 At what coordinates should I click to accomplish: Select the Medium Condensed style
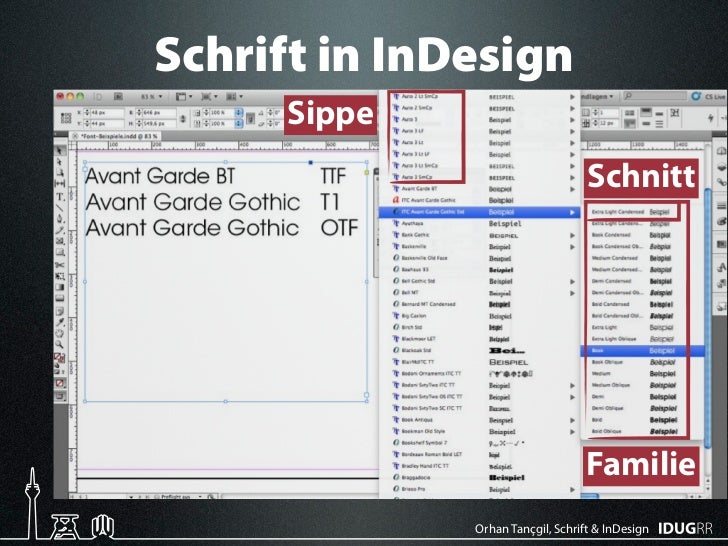coord(643,258)
